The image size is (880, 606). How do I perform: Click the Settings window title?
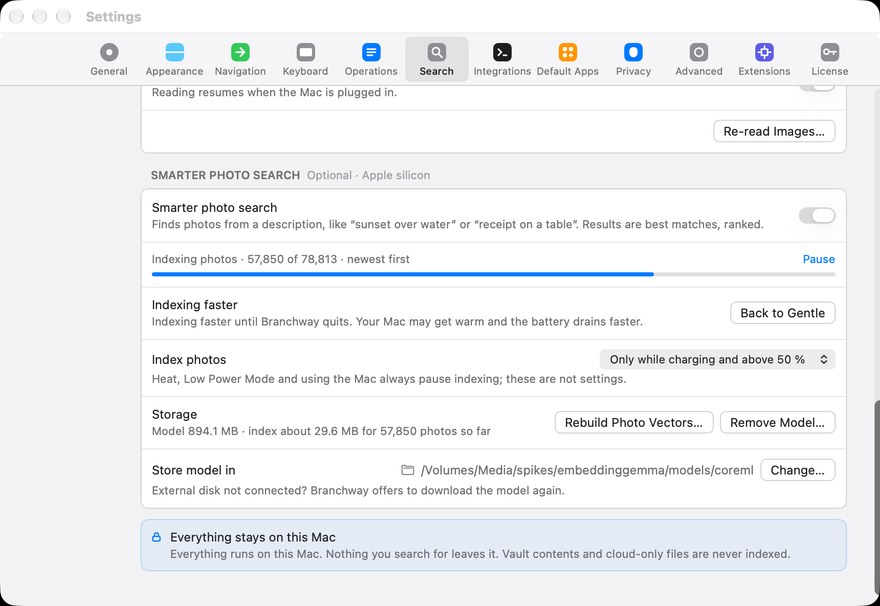coord(113,17)
